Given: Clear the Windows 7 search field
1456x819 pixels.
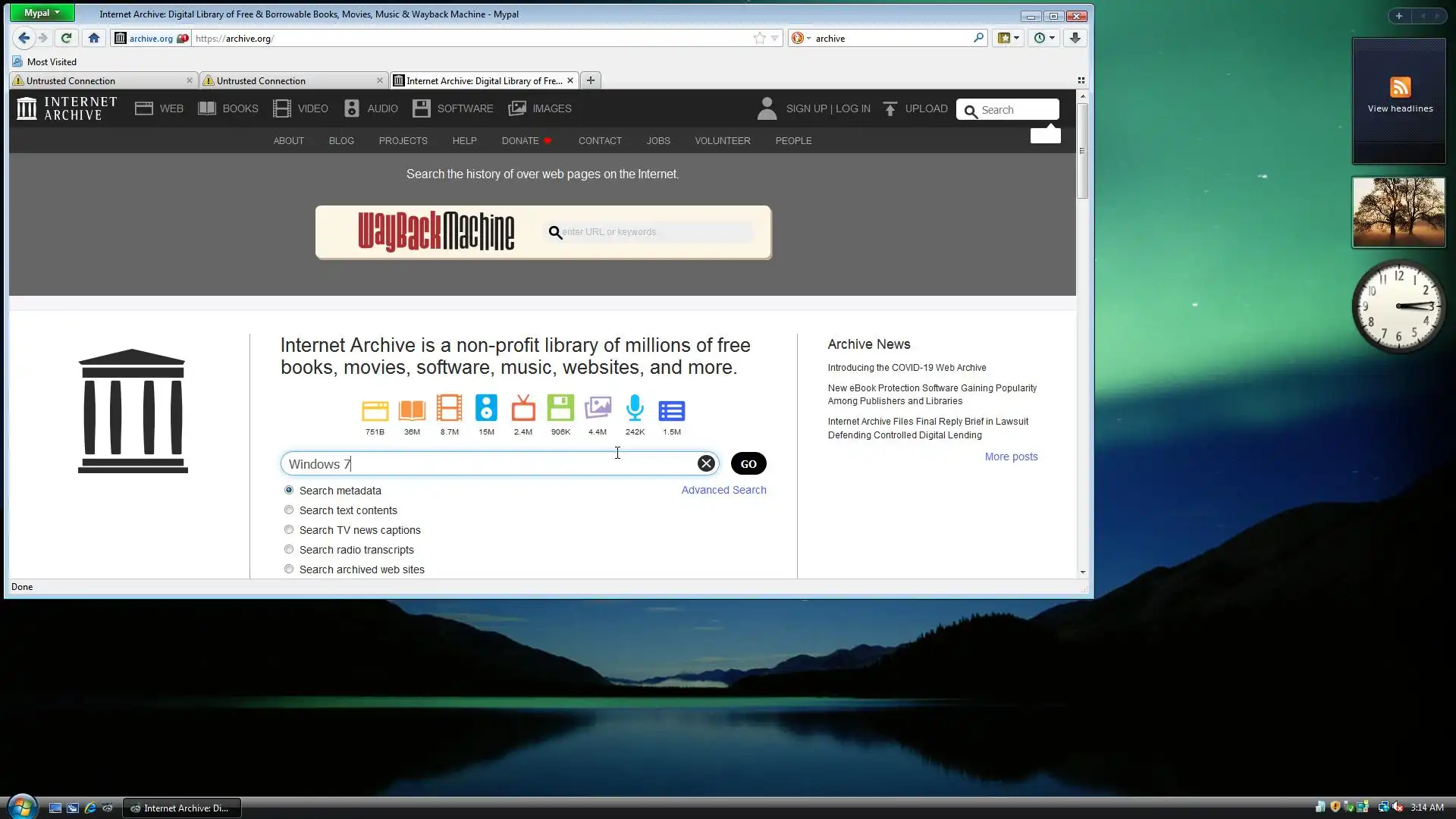Looking at the screenshot, I should (x=706, y=463).
